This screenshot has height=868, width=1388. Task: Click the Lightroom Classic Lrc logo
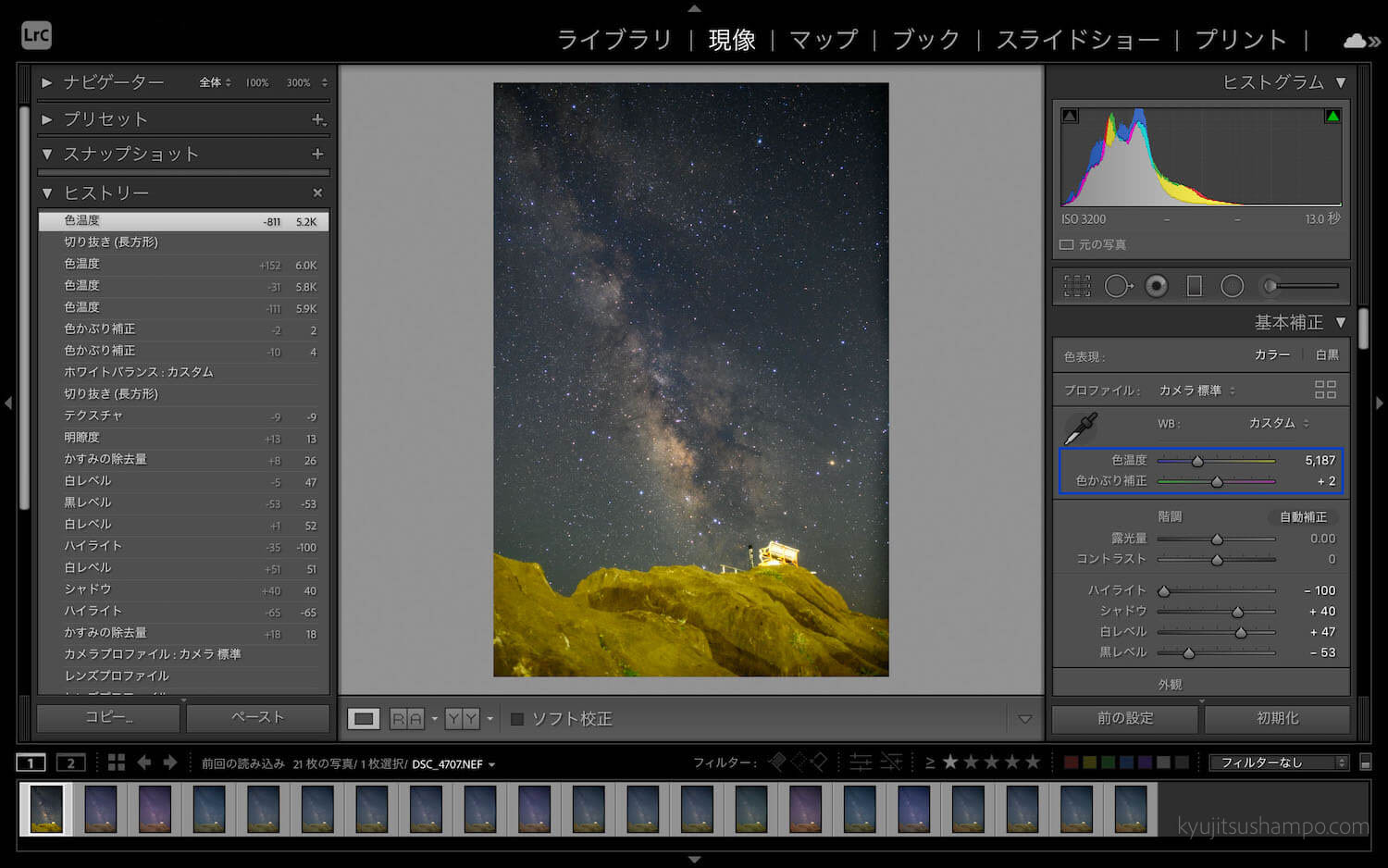[36, 36]
